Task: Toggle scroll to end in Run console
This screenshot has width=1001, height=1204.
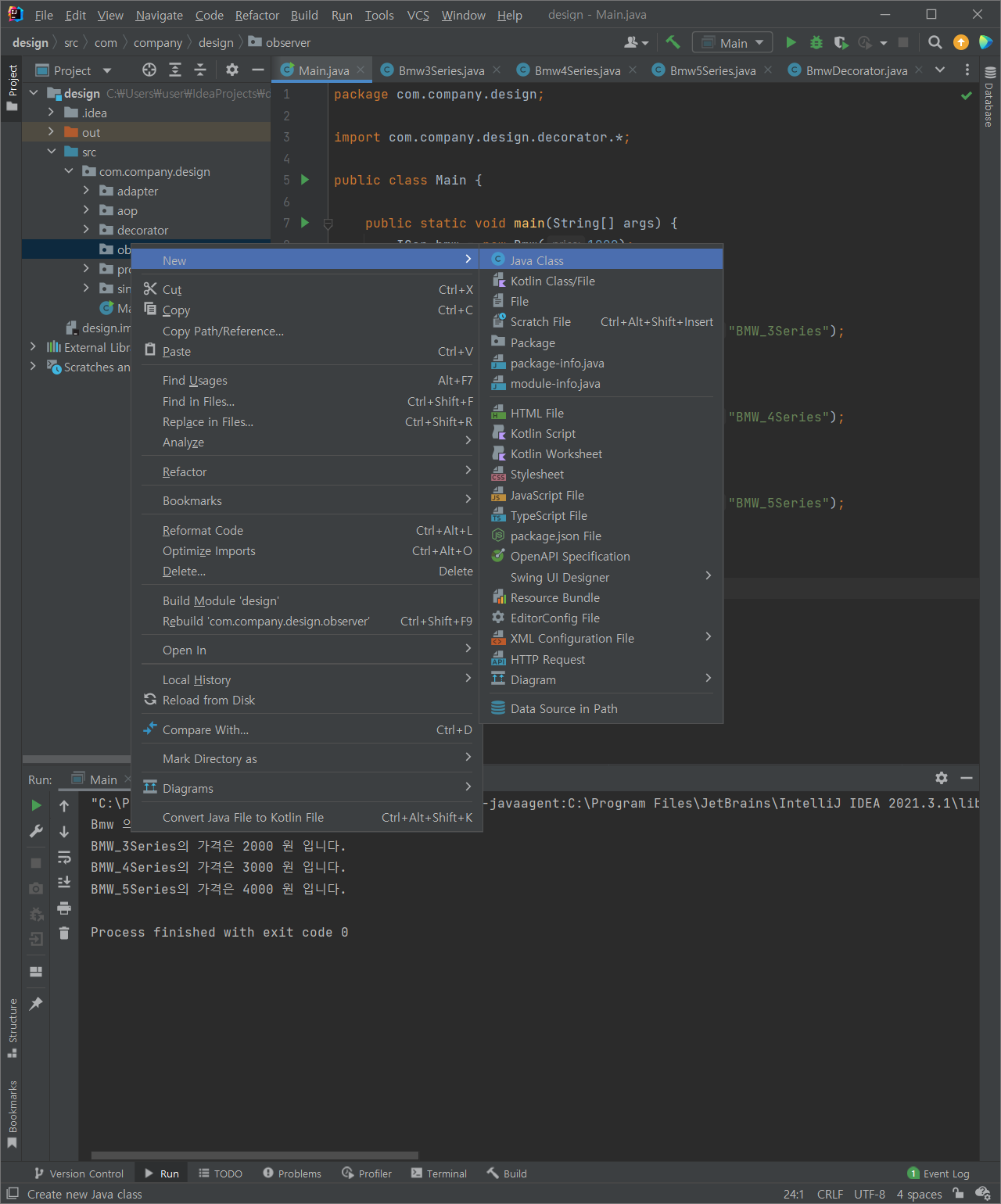Action: [64, 883]
